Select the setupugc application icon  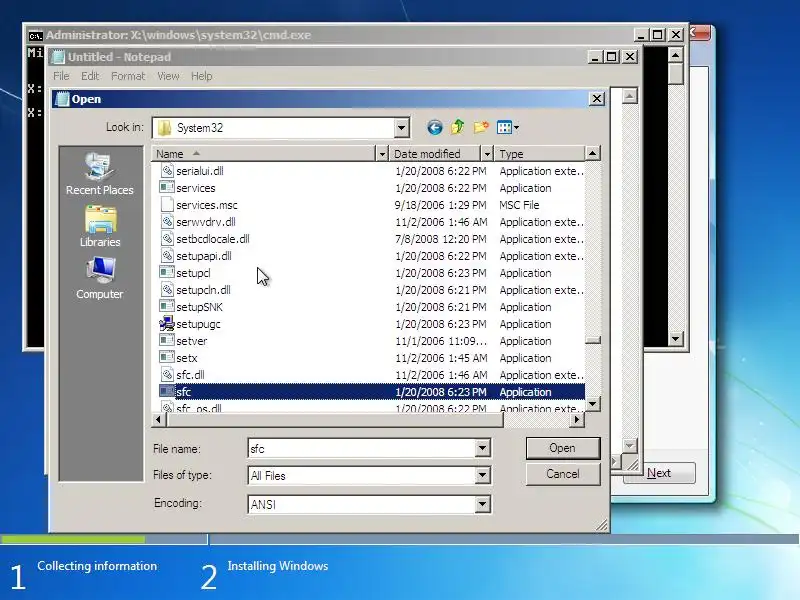click(x=167, y=323)
